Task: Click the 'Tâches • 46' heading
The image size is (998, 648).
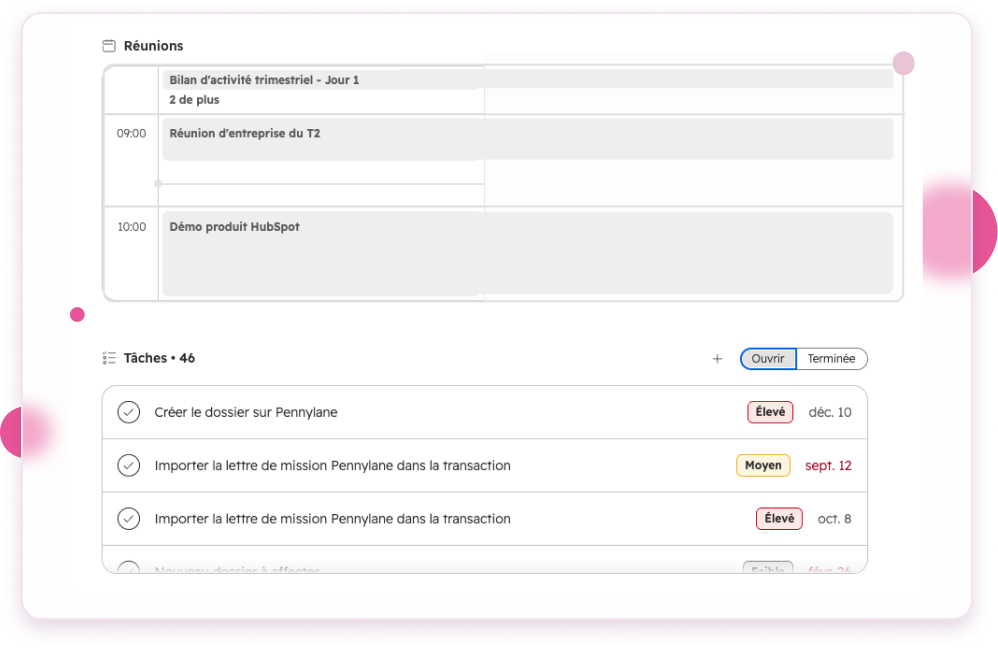Action: pyautogui.click(x=159, y=358)
